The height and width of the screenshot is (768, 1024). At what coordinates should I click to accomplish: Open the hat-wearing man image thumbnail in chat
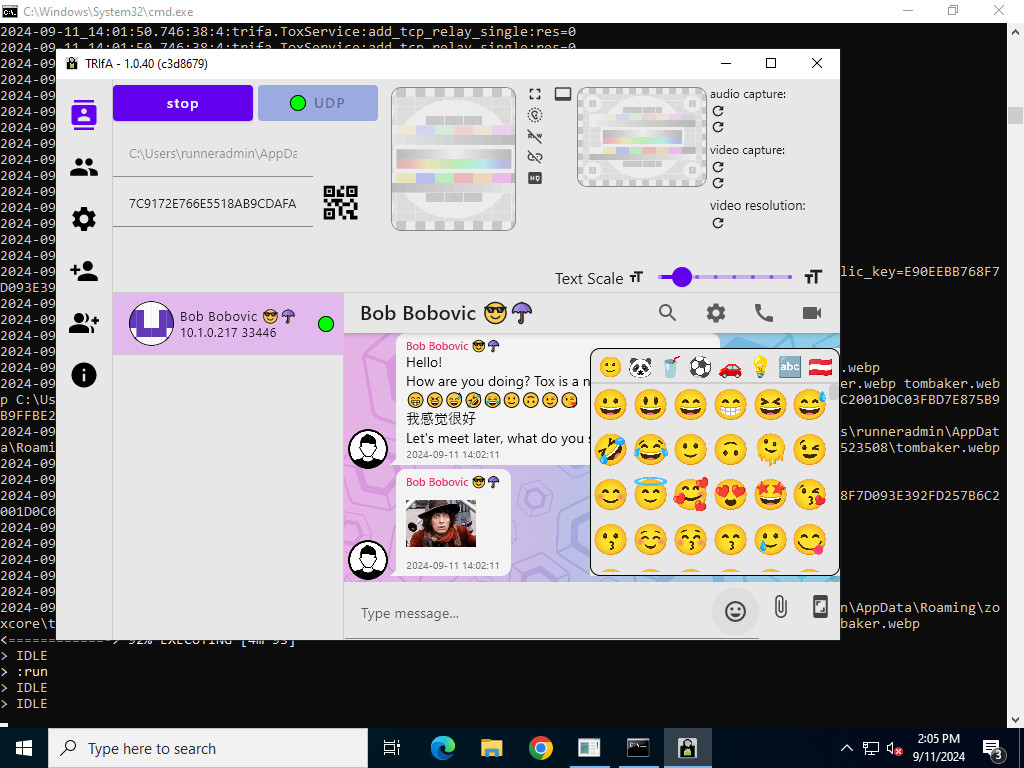point(441,523)
